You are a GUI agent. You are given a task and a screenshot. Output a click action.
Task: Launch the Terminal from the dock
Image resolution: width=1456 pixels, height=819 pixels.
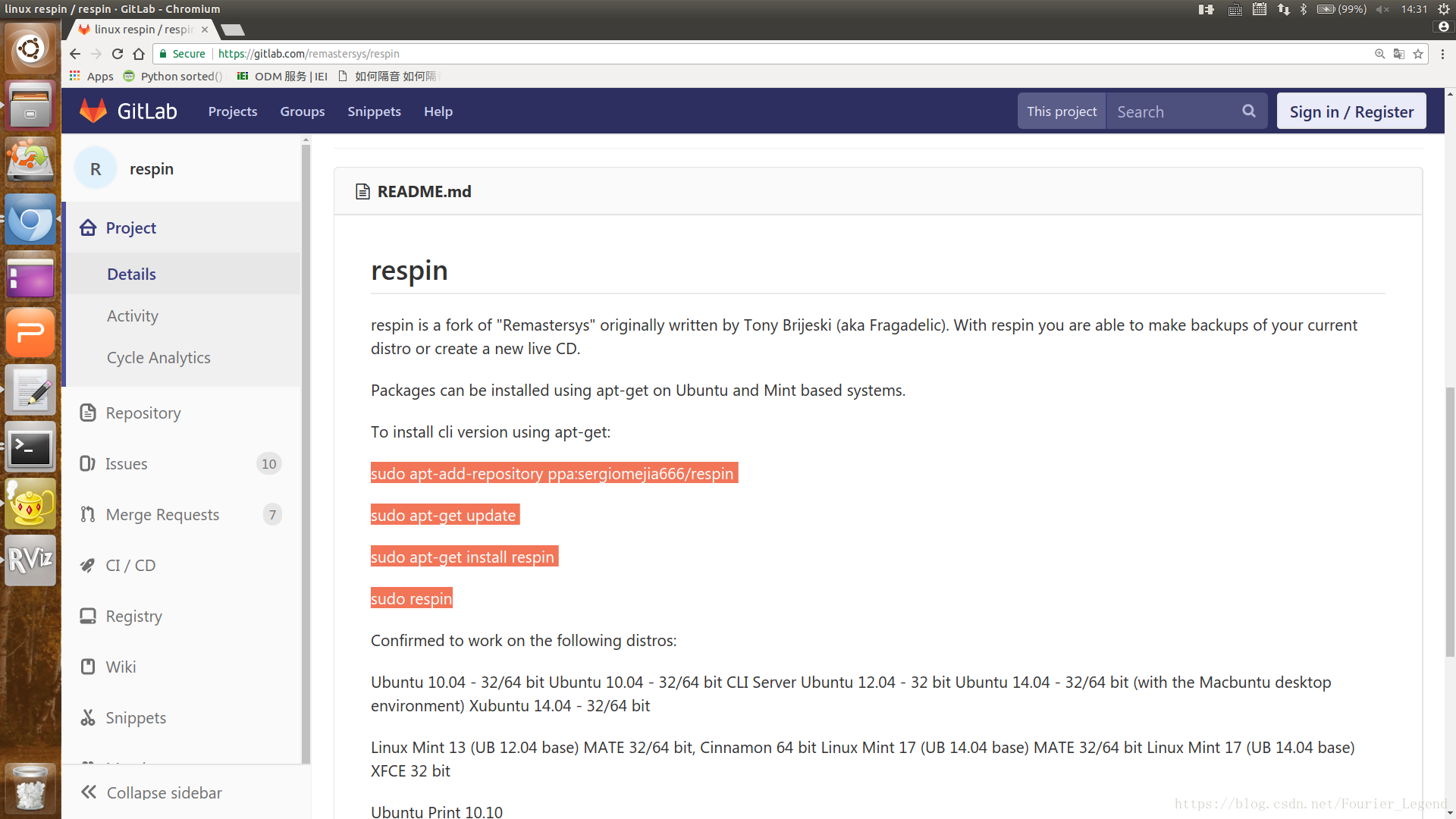pos(30,447)
